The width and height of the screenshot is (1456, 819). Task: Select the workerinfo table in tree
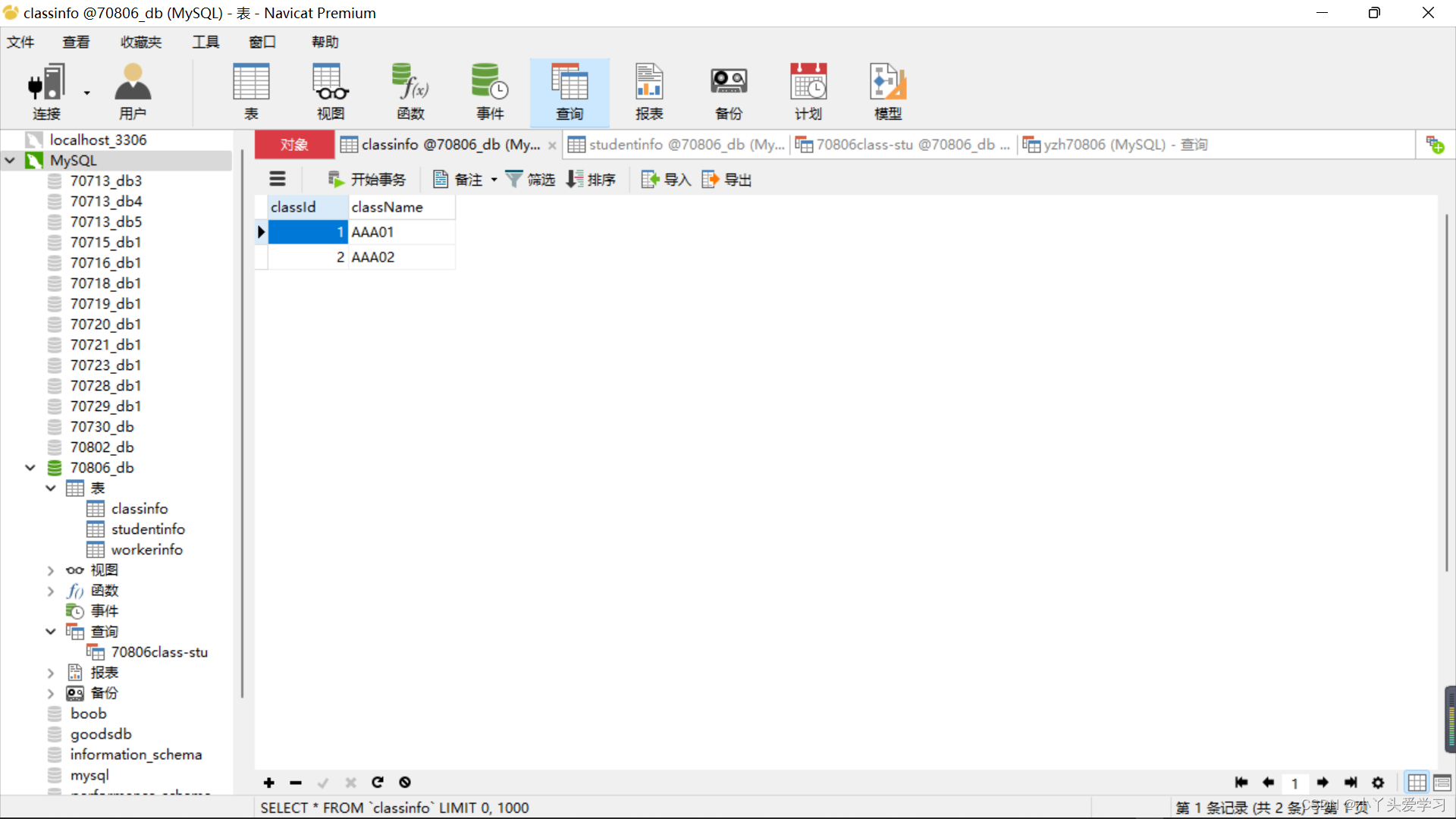[x=146, y=550]
